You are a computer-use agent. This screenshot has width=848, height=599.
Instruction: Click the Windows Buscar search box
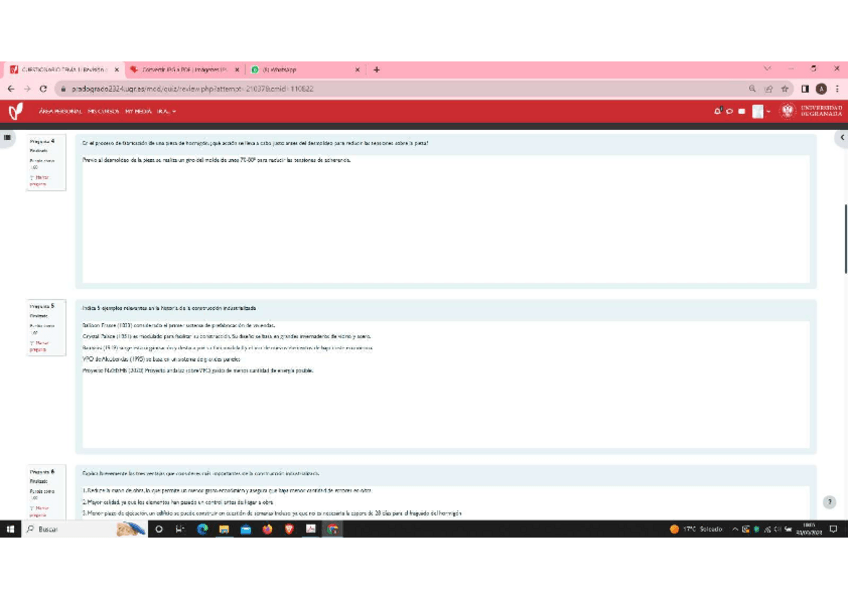[x=85, y=529]
